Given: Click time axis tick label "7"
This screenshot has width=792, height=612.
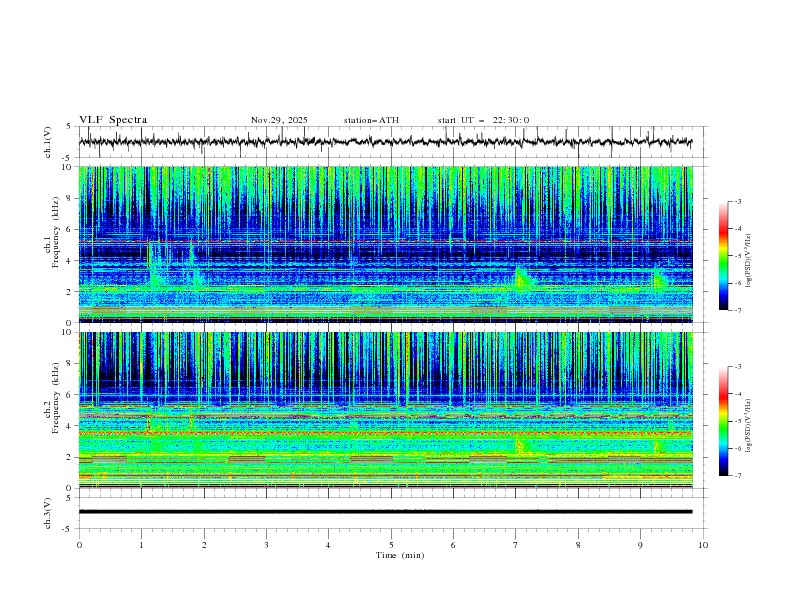Looking at the screenshot, I should pyautogui.click(x=515, y=545).
